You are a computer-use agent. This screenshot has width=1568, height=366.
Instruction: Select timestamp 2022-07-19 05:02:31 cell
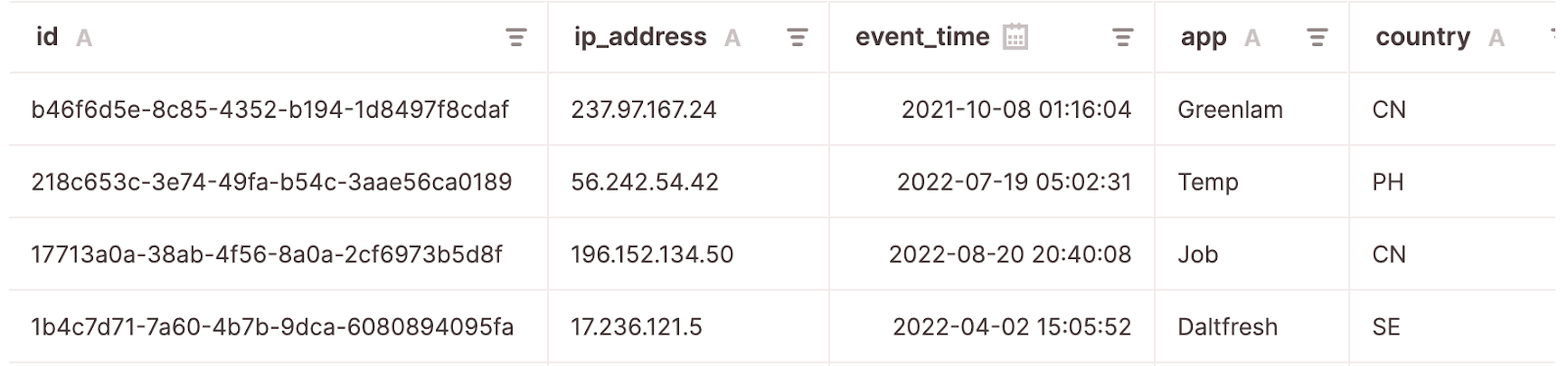(992, 182)
